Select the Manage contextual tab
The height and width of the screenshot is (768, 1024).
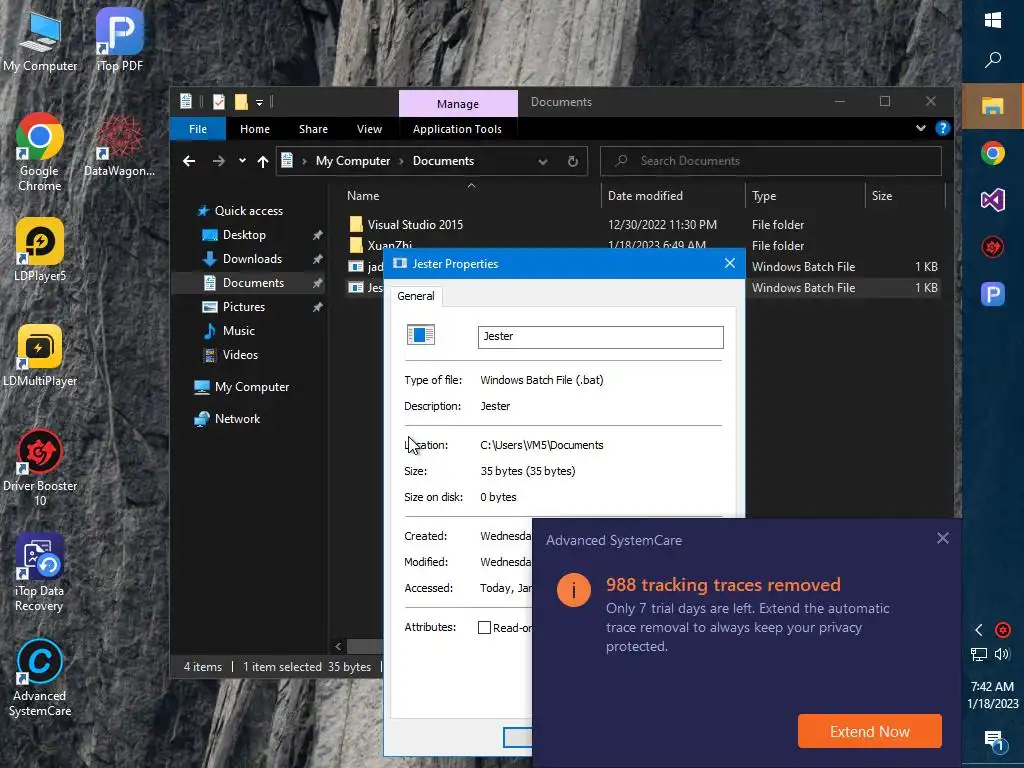pos(458,104)
